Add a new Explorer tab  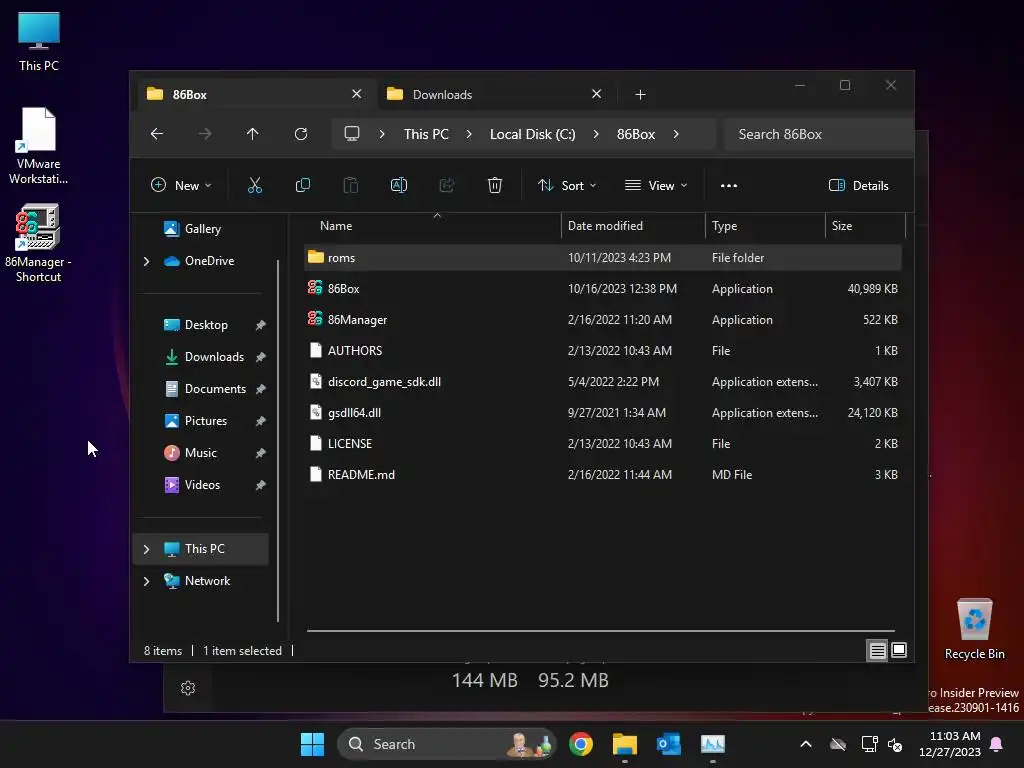(x=640, y=95)
